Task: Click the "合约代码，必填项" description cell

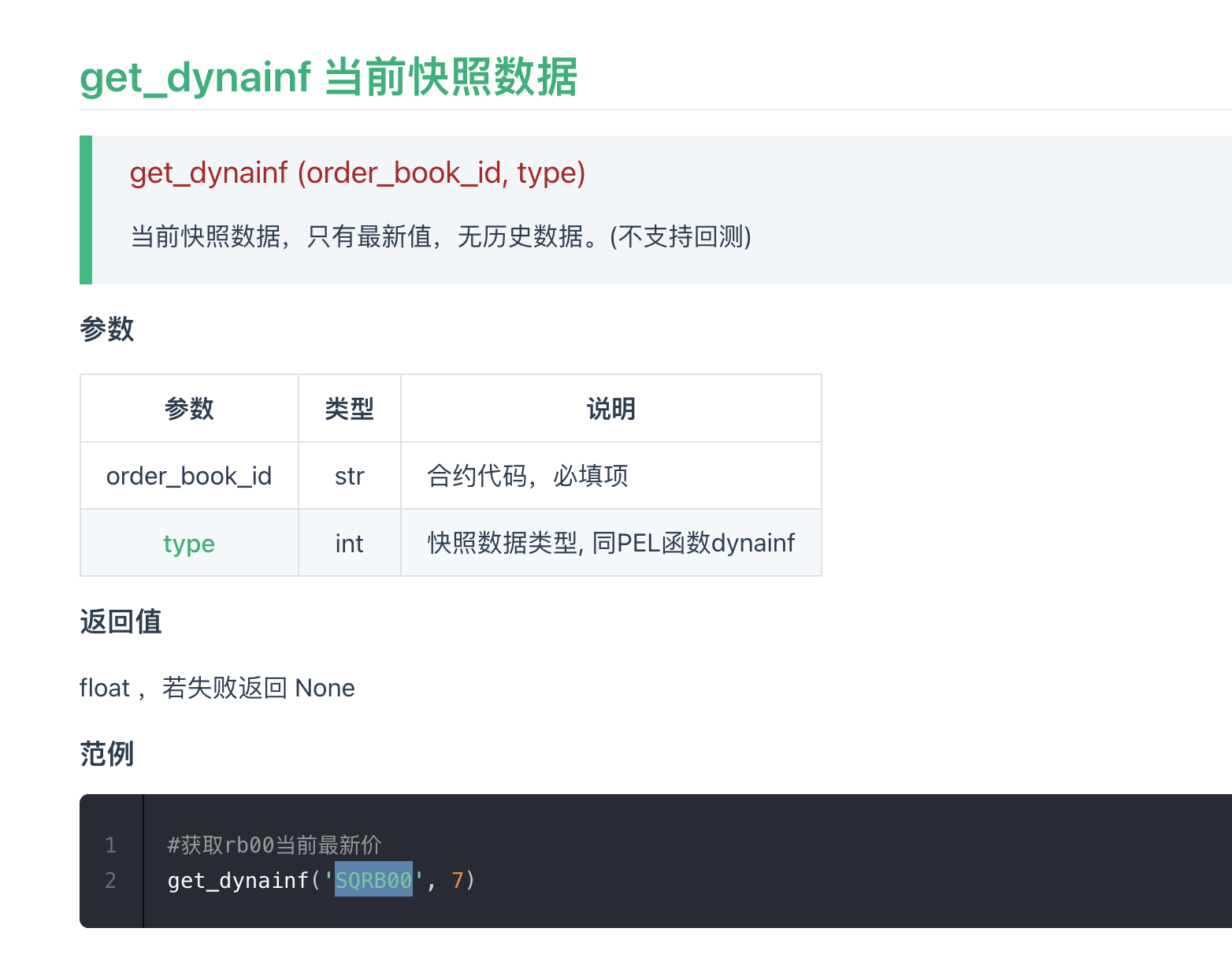Action: coord(611,476)
